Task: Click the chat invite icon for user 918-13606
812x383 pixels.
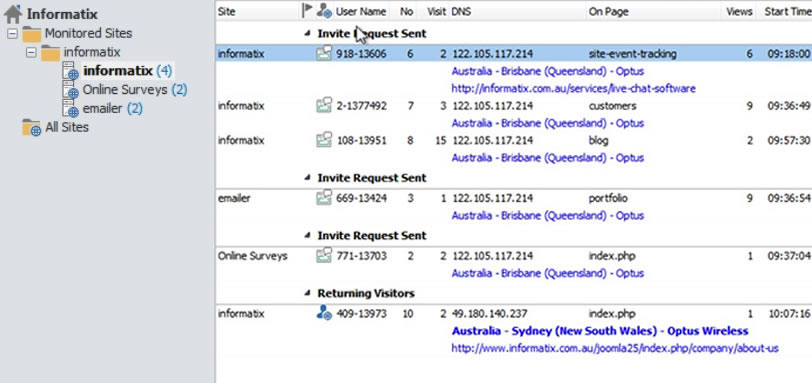Action: [324, 53]
